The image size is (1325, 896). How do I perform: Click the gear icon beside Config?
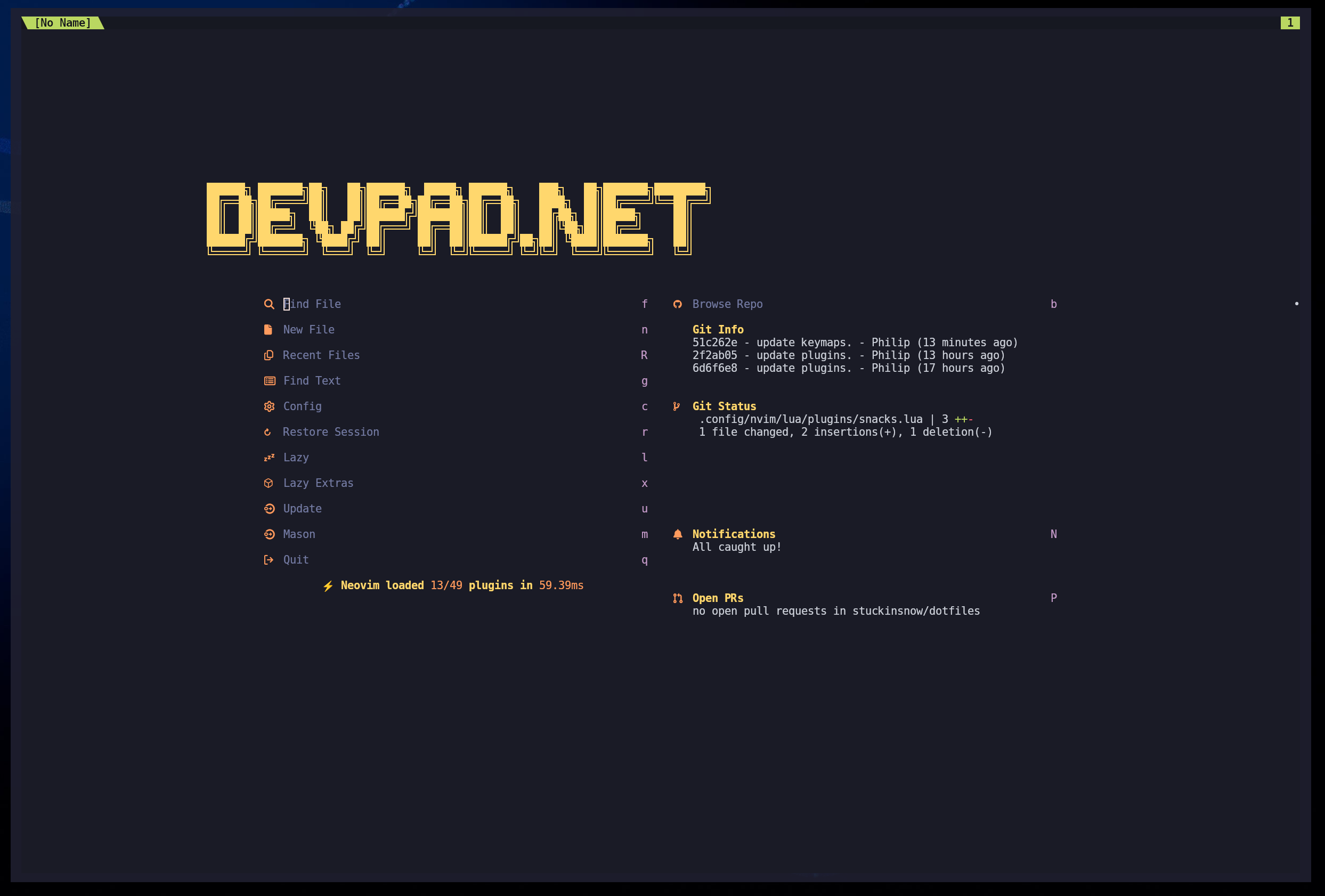pos(269,406)
